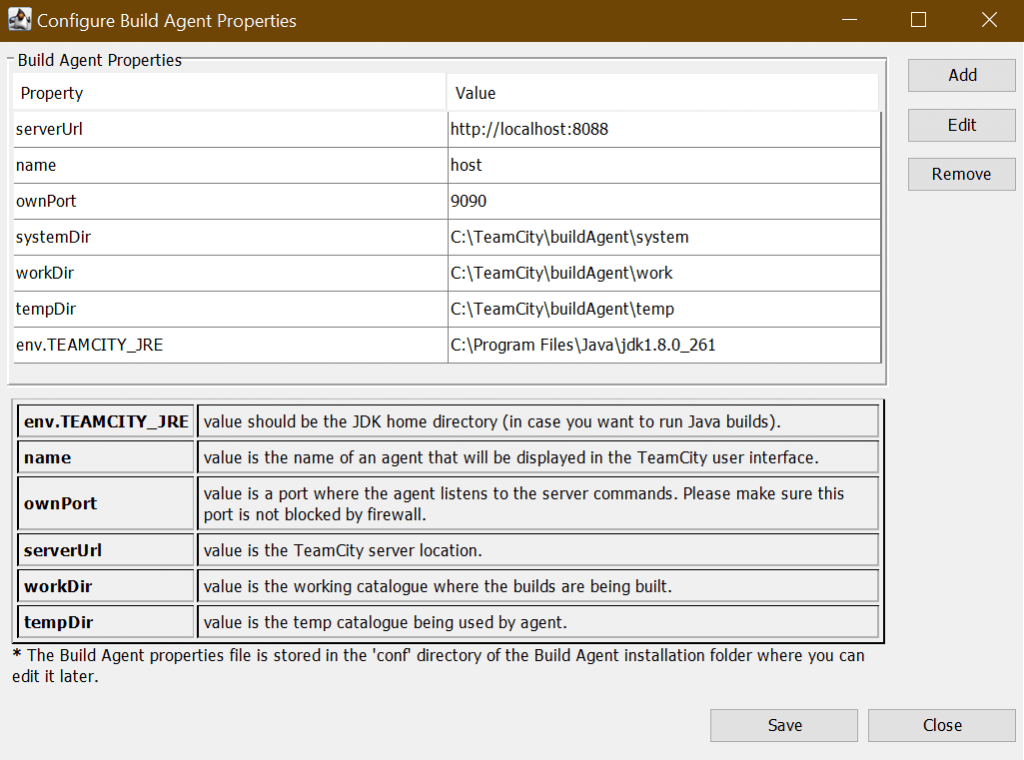Select the C:\TeamCity\buildAgent\temp value cell
Screen dimensions: 1024x760
tap(664, 309)
